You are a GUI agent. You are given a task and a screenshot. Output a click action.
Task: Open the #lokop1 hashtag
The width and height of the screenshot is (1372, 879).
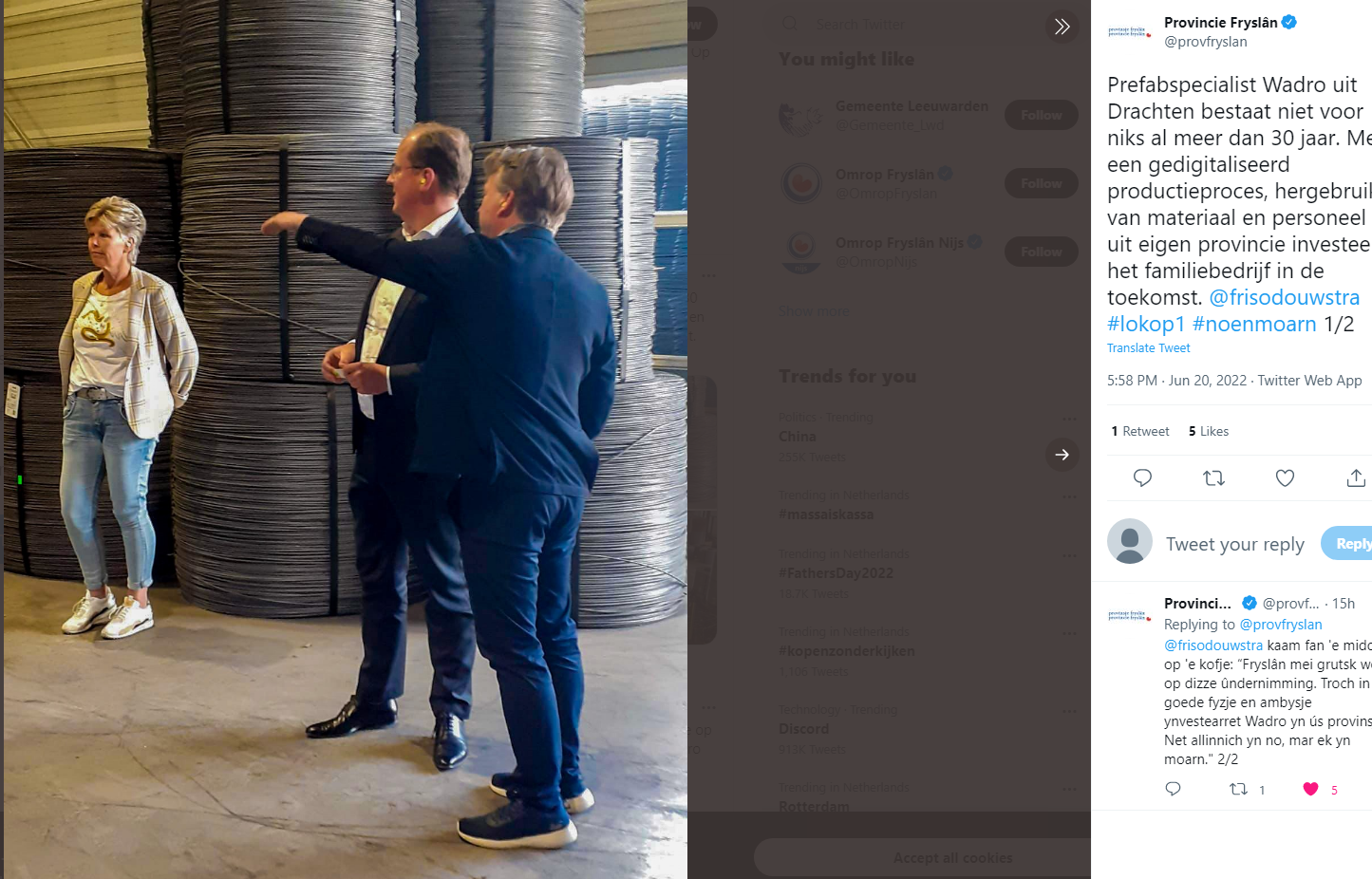[1146, 324]
